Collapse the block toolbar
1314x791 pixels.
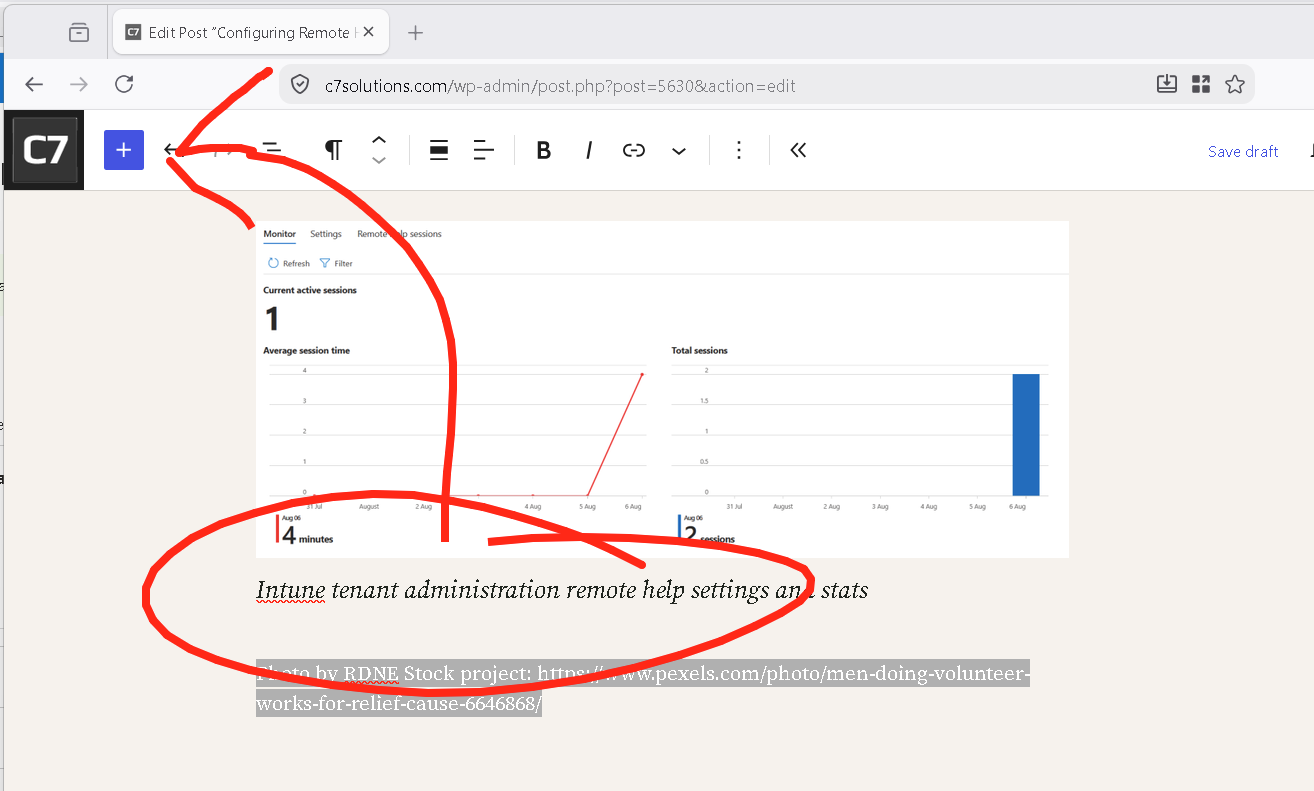tap(798, 150)
